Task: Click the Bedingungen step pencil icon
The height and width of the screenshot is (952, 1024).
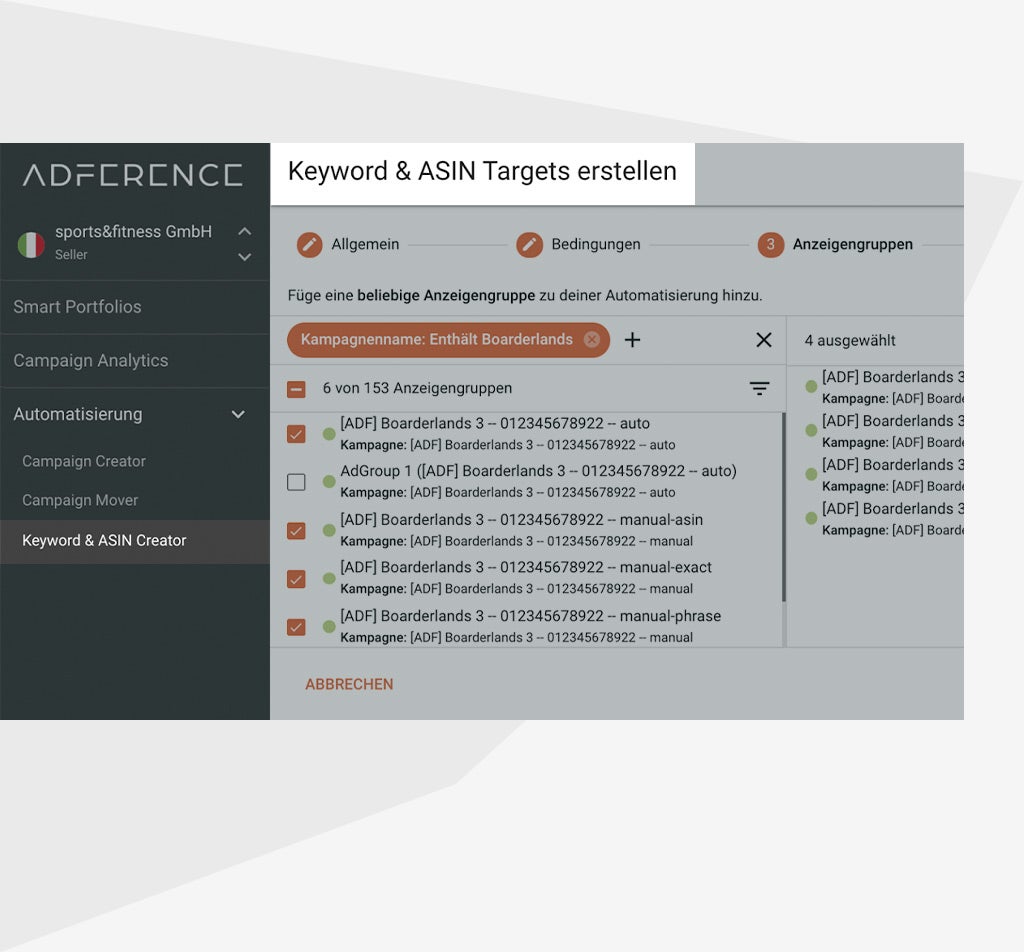Action: [x=530, y=245]
